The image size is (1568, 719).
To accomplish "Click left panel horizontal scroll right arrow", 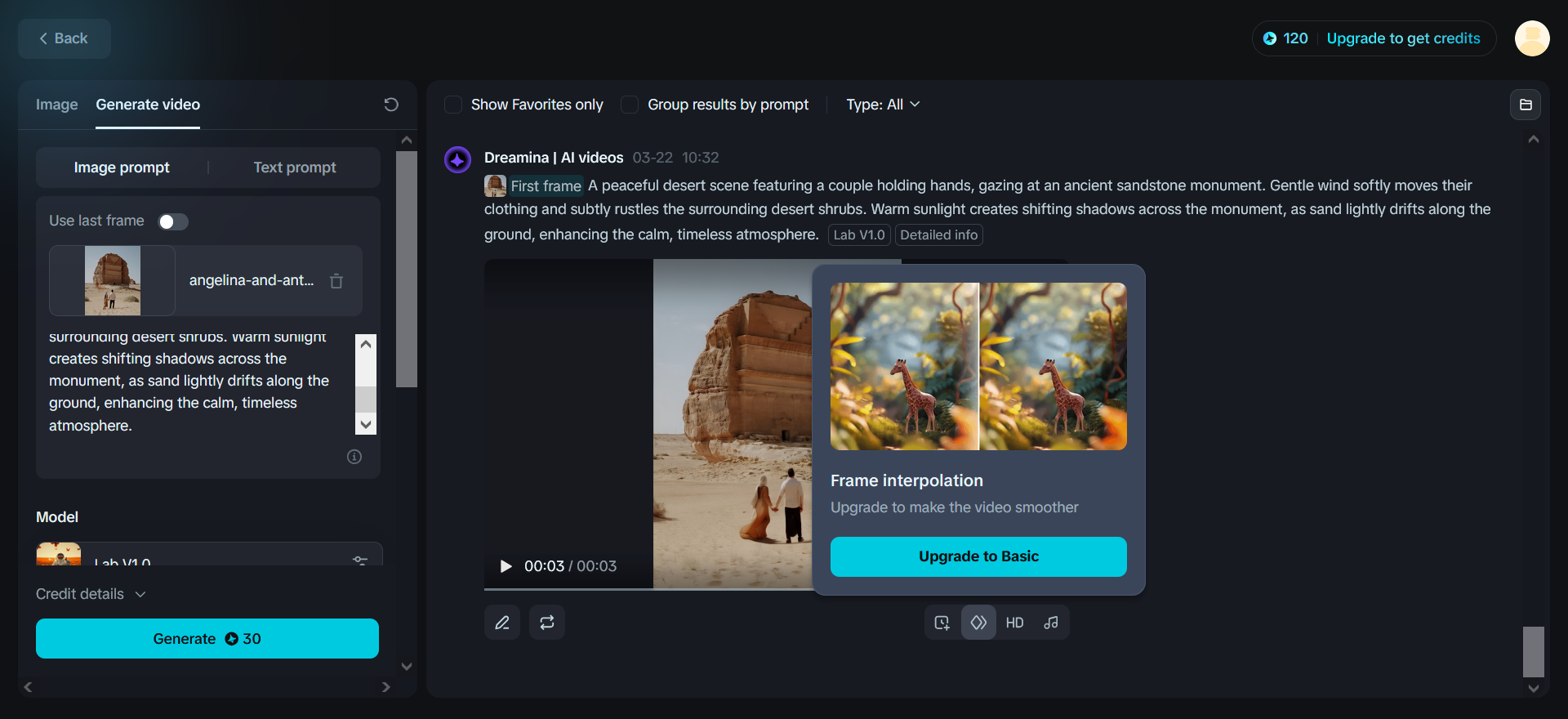I will coord(386,687).
